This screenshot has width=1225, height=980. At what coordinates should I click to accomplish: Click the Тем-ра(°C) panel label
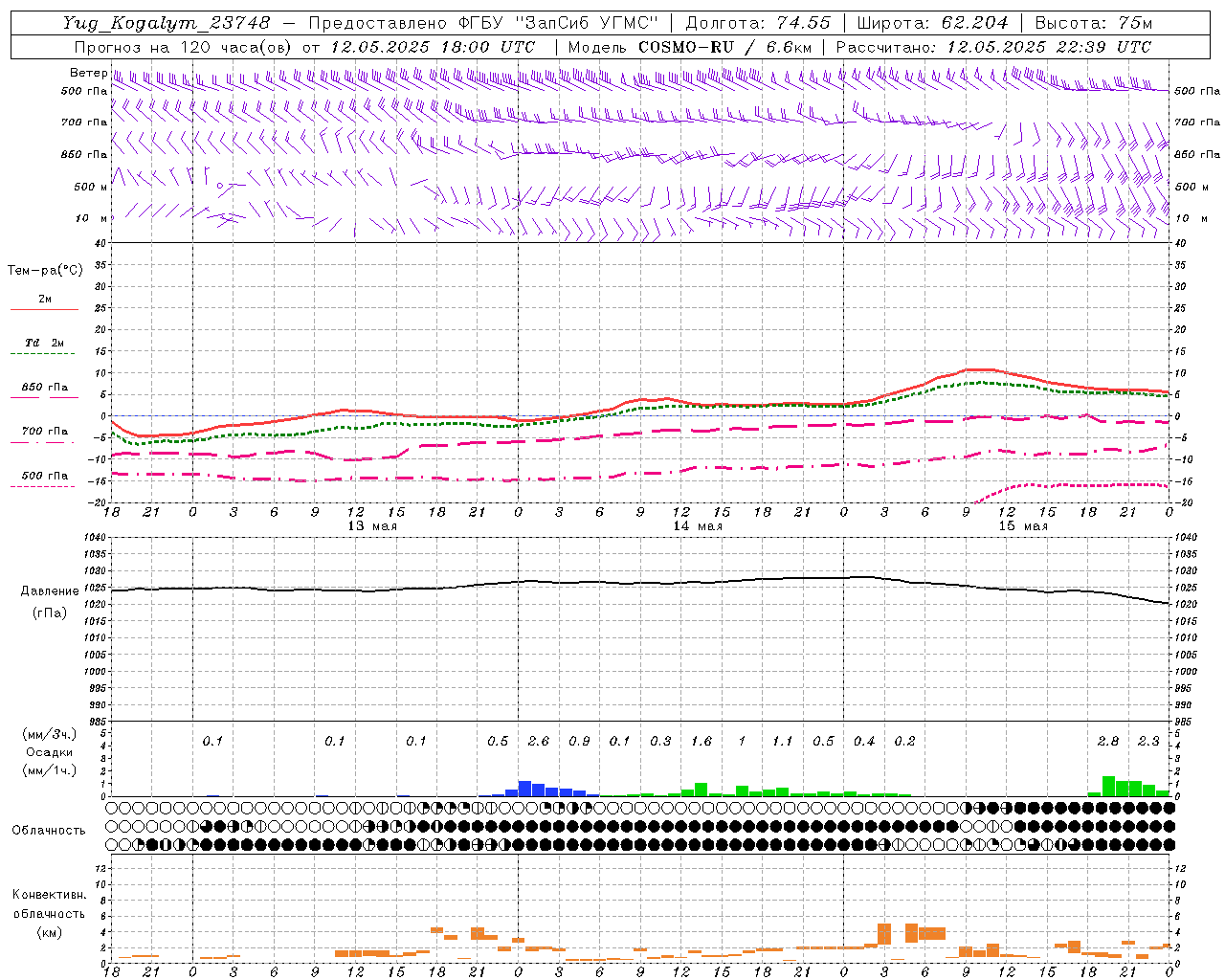point(45,271)
